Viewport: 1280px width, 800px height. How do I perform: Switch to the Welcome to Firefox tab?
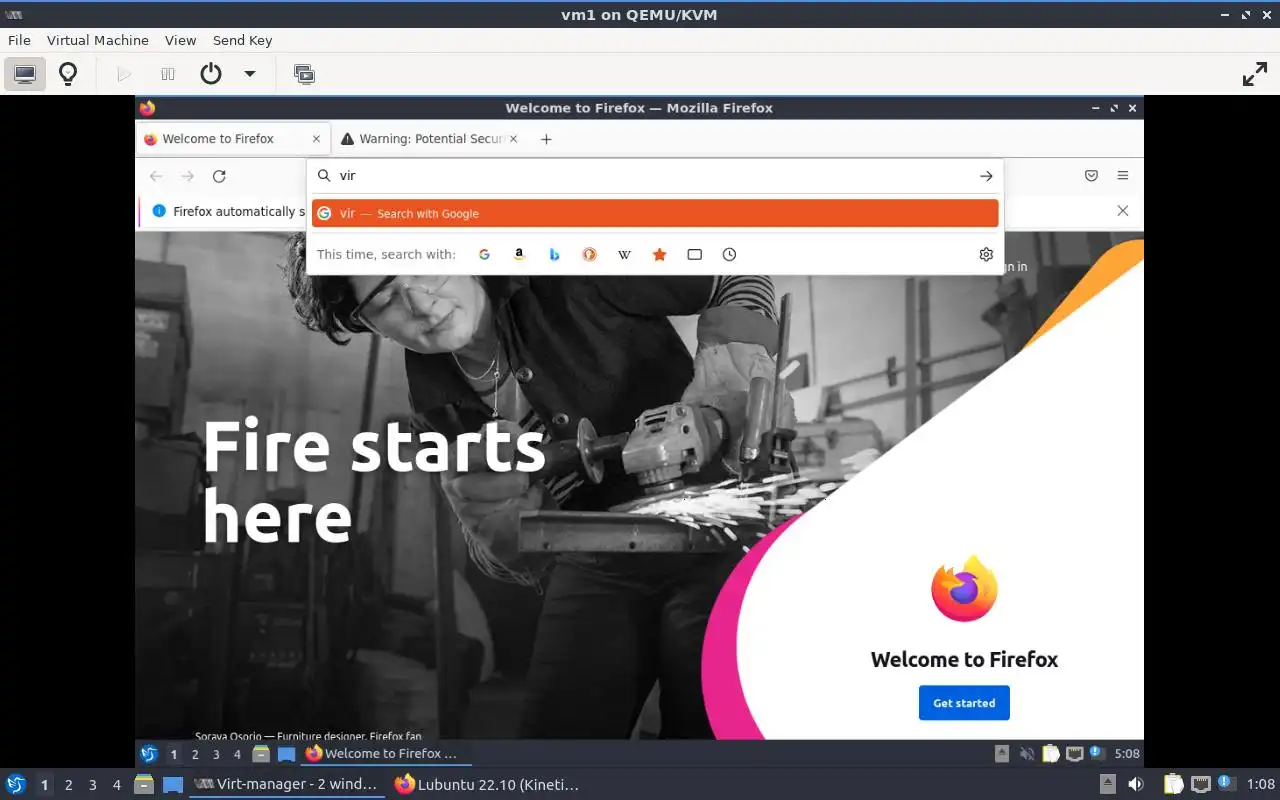pos(218,139)
